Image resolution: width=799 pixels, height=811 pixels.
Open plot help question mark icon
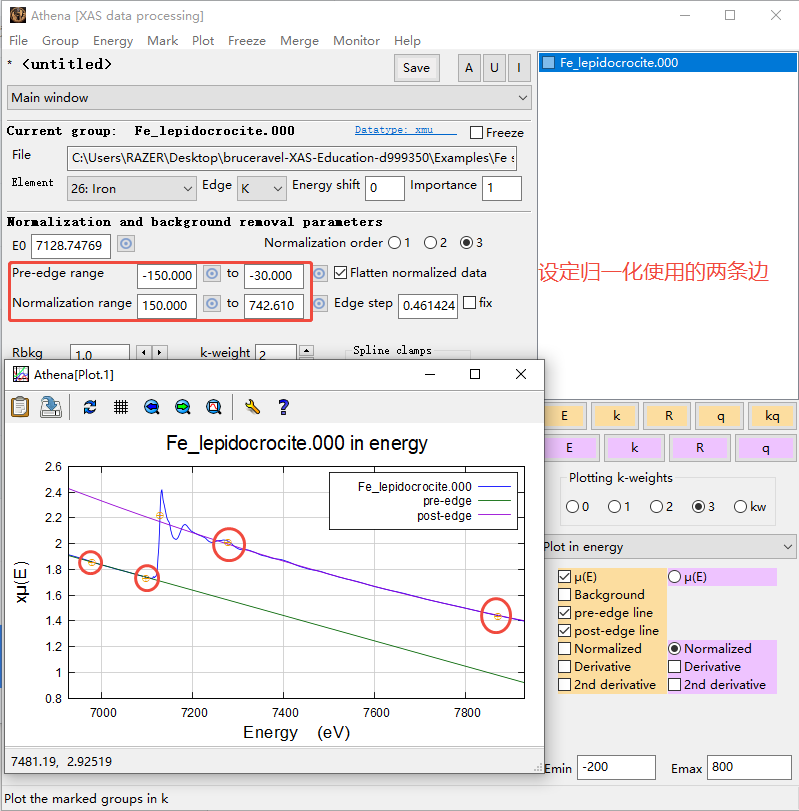pos(283,406)
